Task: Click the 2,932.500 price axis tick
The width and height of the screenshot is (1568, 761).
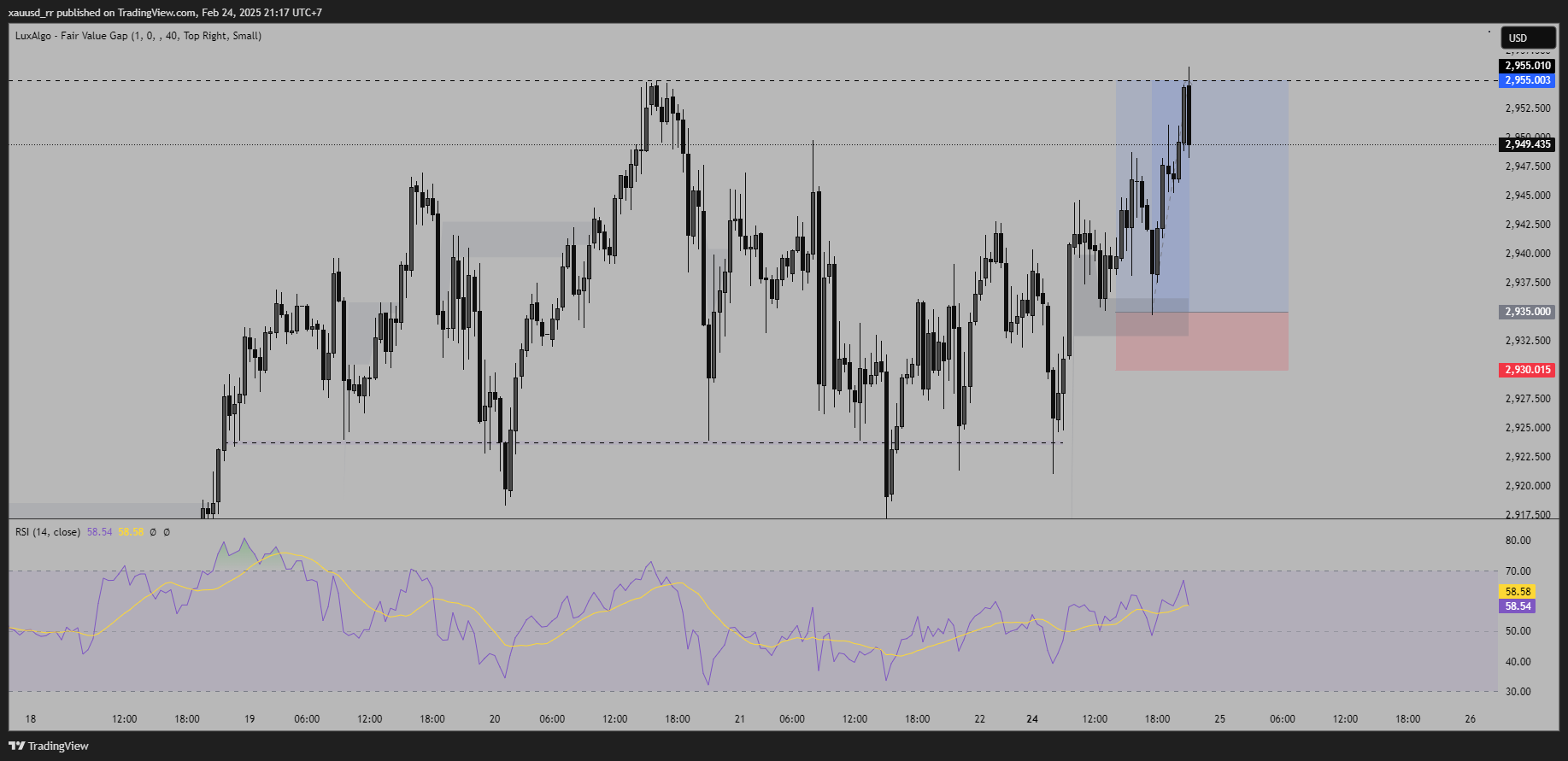Action: pos(1528,341)
